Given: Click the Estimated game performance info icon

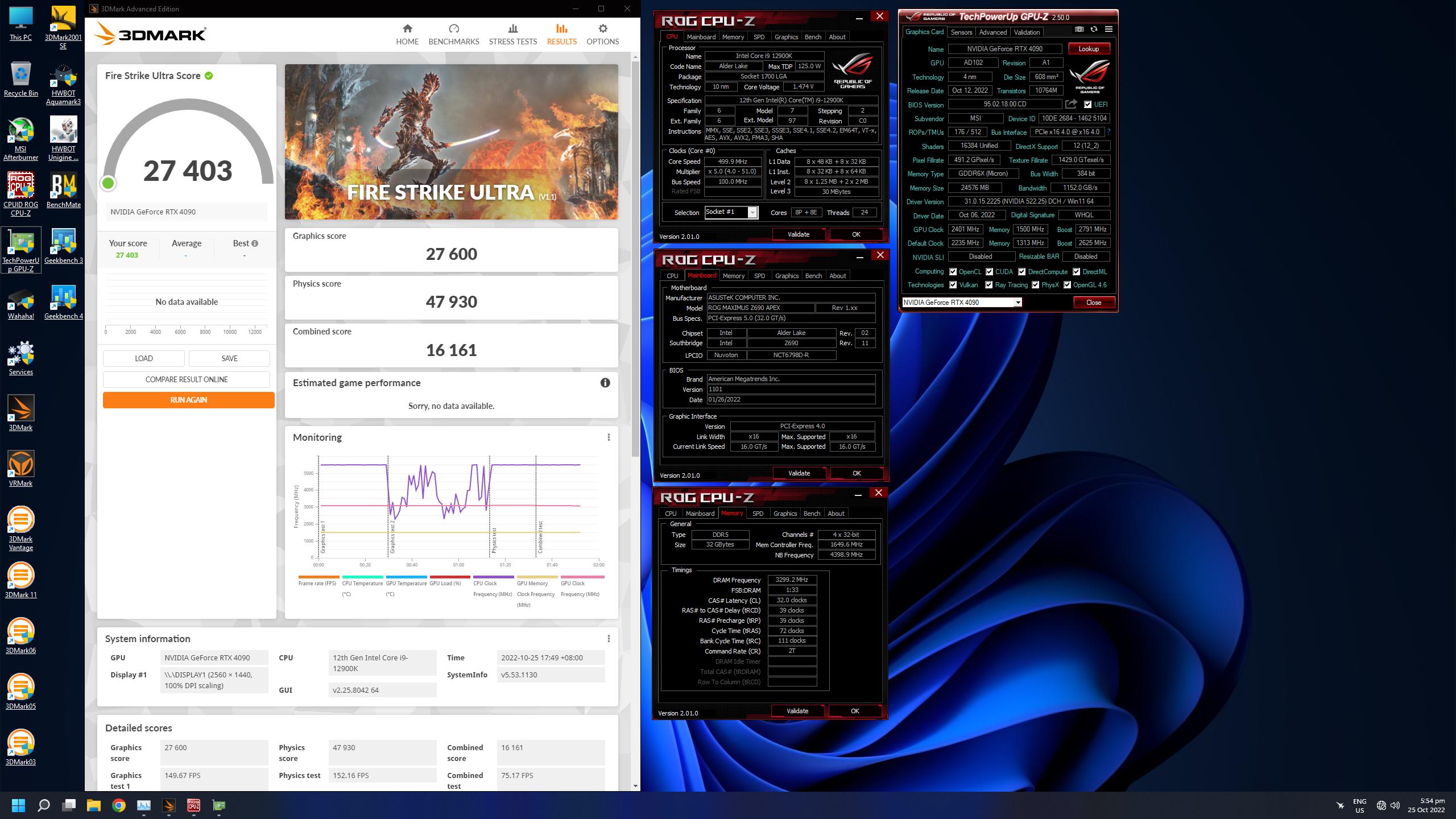Looking at the screenshot, I should [605, 383].
